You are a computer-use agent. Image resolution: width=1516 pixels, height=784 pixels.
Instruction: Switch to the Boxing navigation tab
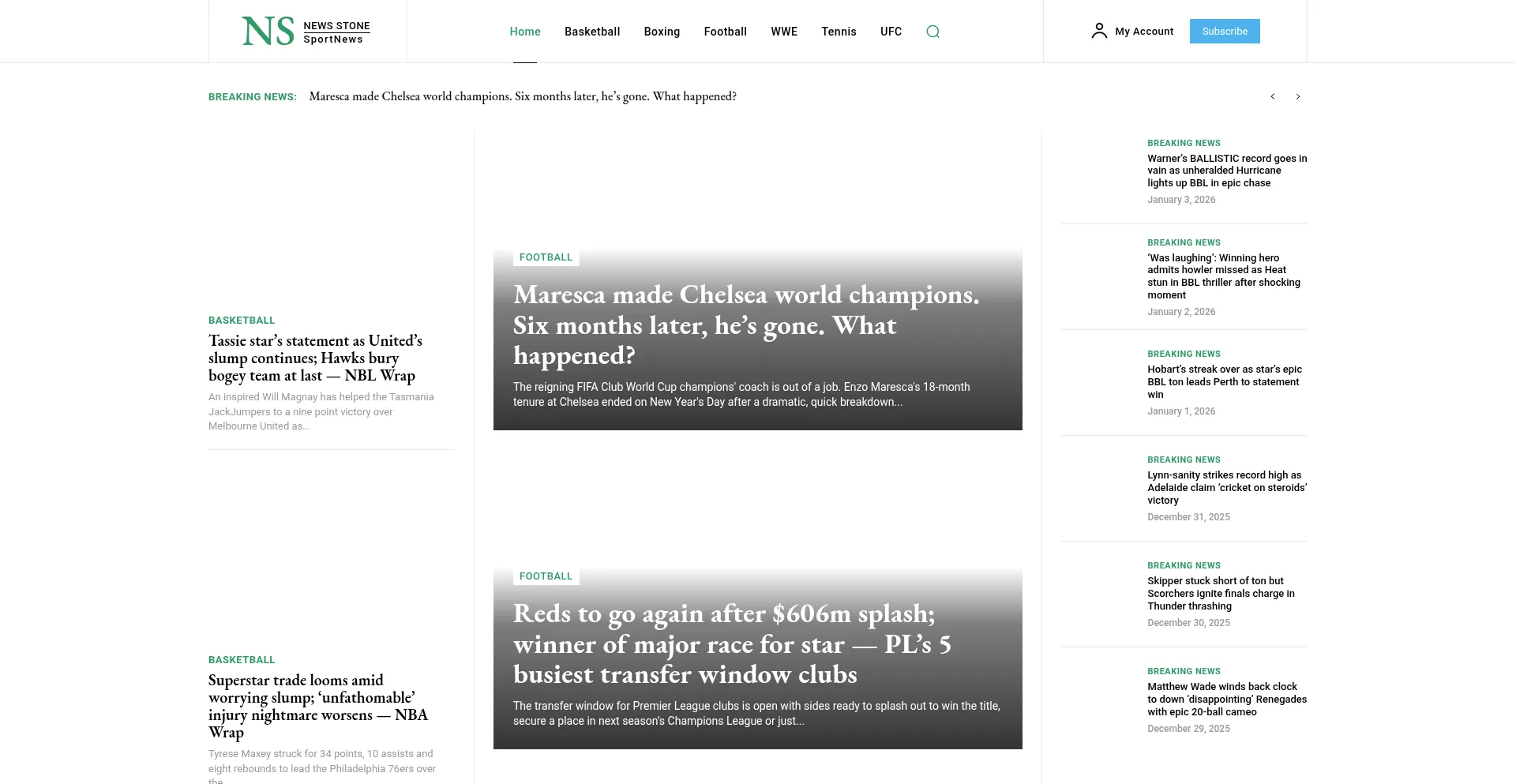point(662,32)
